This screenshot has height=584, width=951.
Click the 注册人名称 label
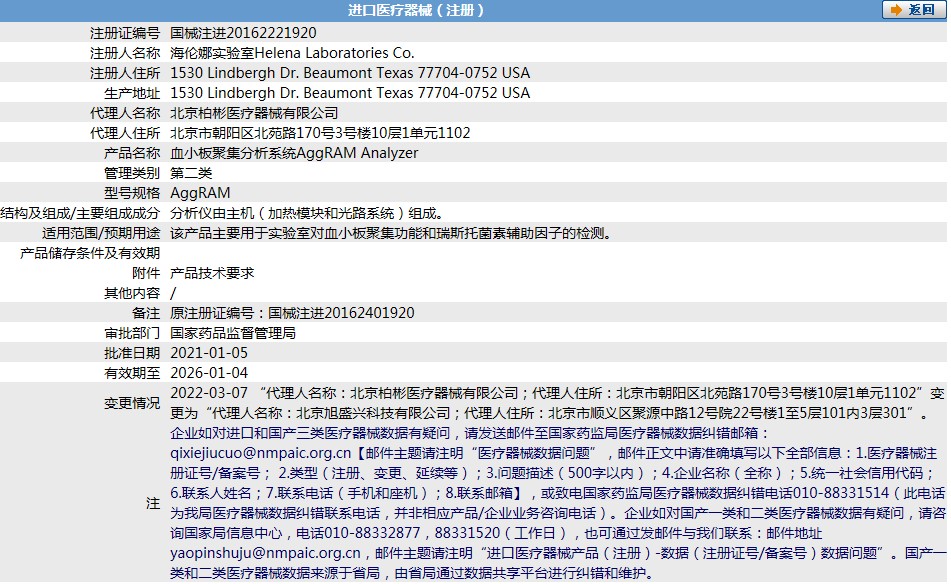(x=125, y=53)
